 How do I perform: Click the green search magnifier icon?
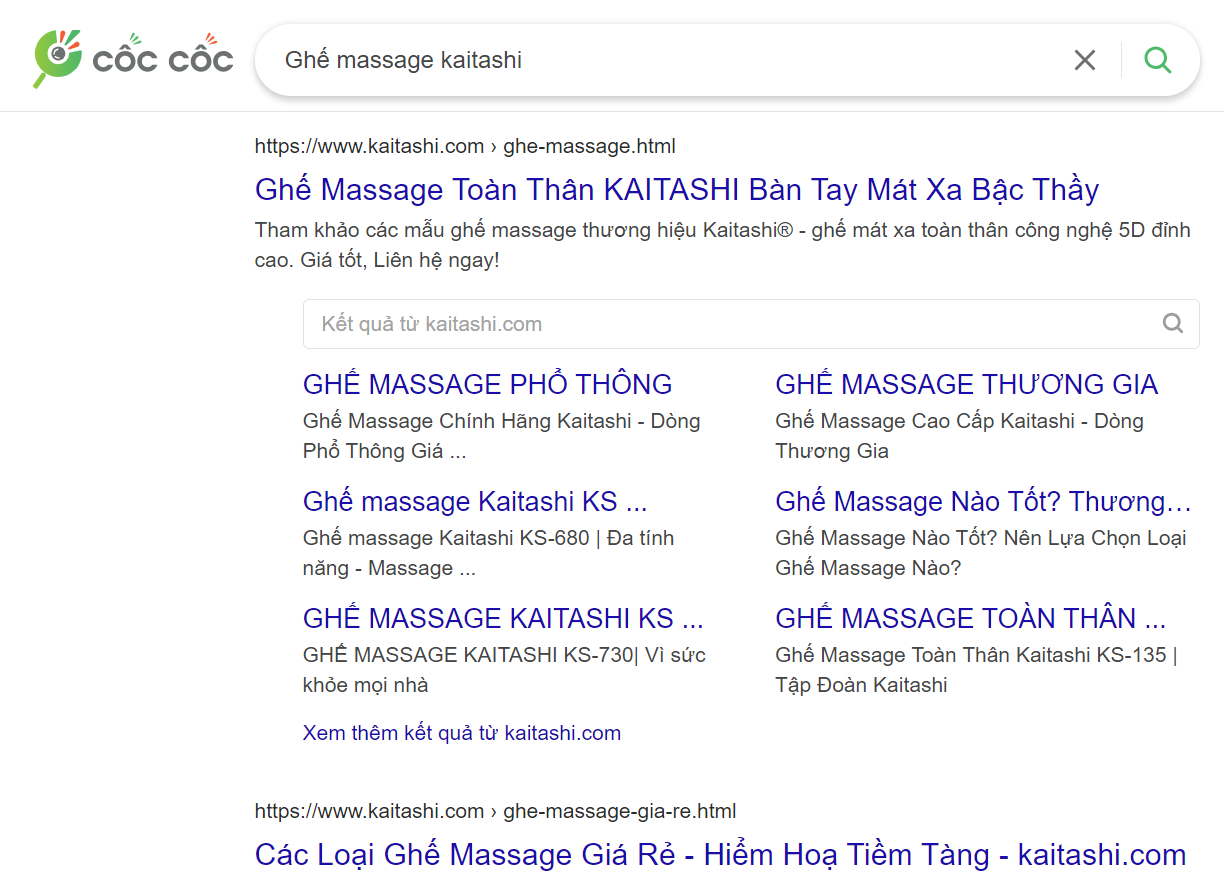pos(1158,60)
